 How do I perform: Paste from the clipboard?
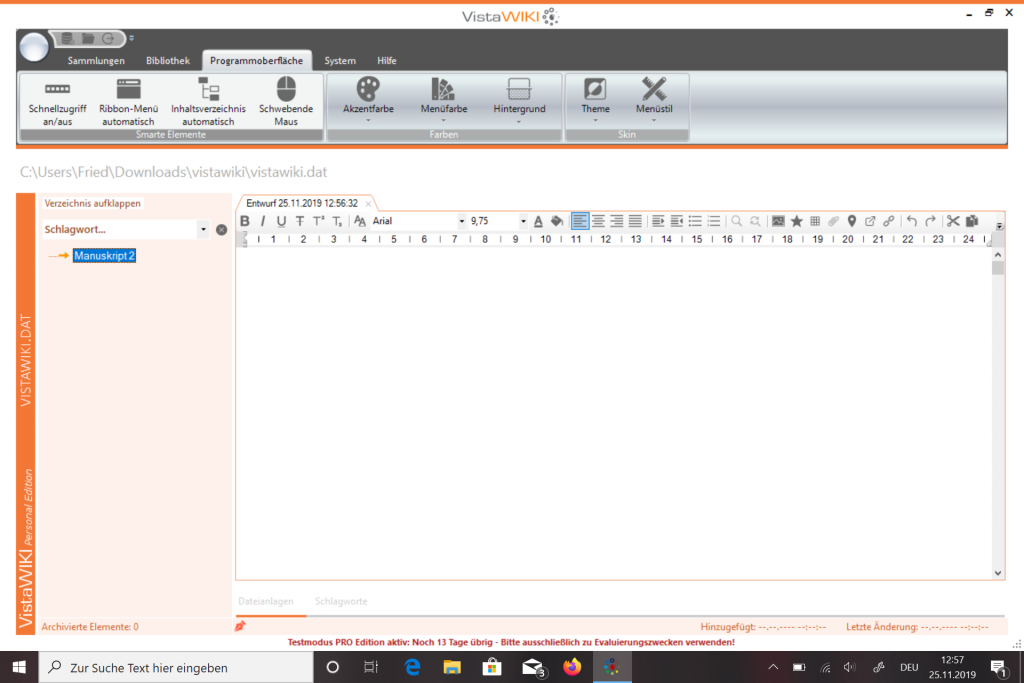972,221
